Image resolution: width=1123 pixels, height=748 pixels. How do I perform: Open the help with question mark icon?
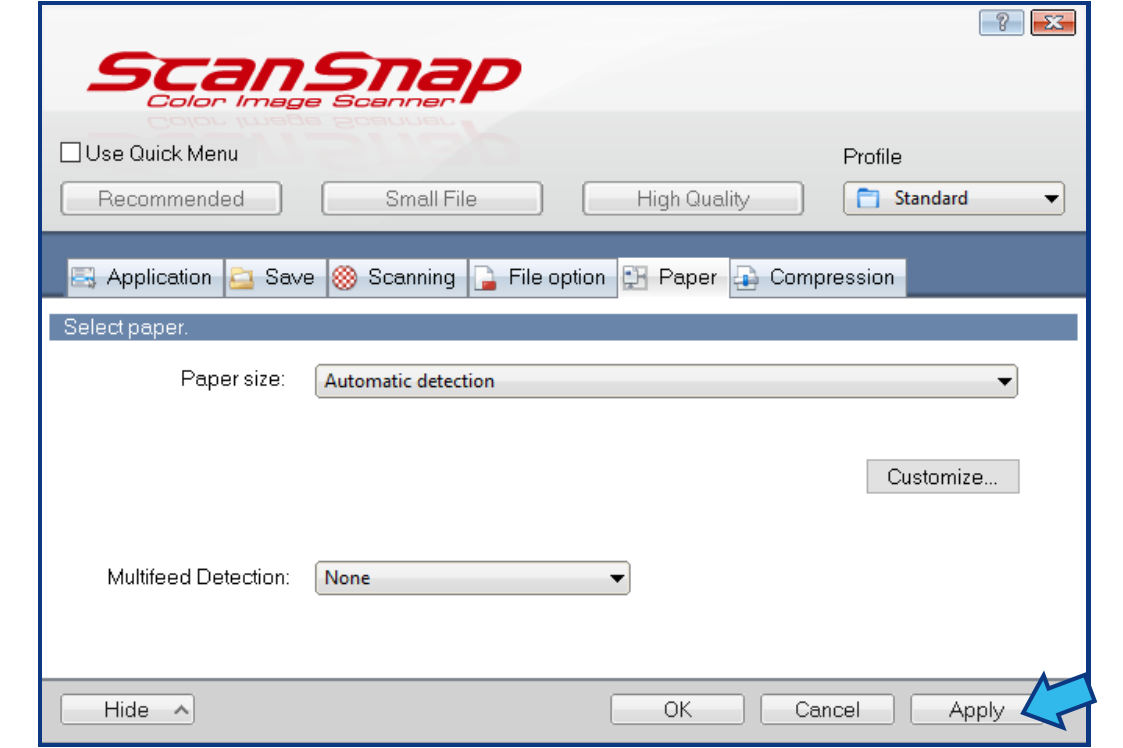coord(1003,22)
